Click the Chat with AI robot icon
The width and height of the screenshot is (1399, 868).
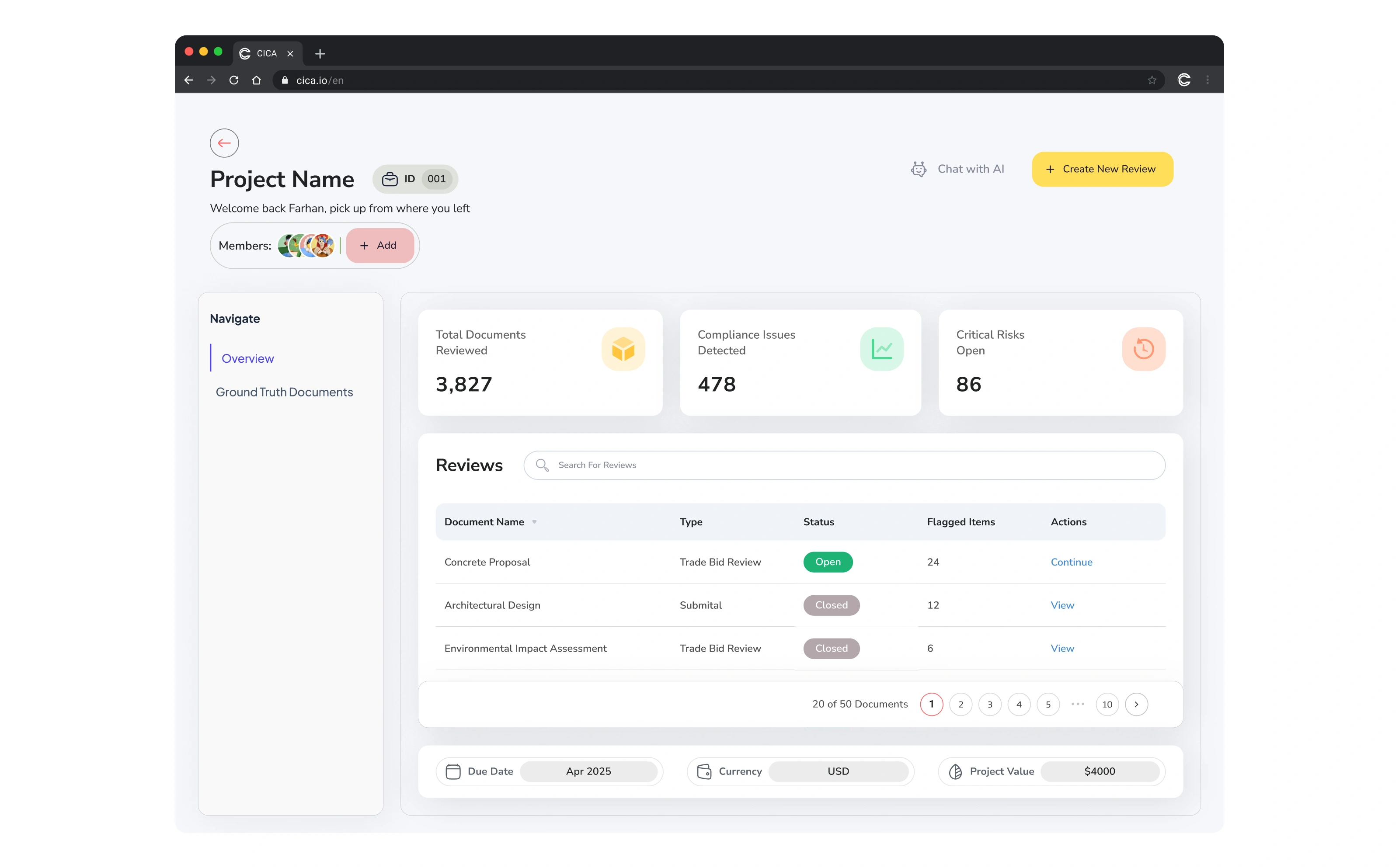(919, 169)
